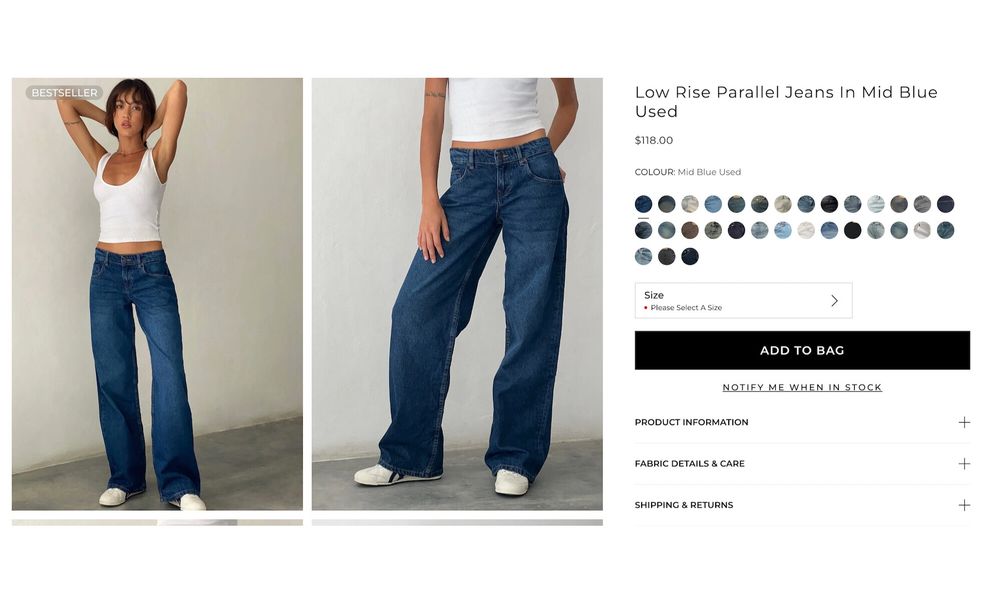
Task: Open the close-up photo of the jeans
Action: [457, 294]
